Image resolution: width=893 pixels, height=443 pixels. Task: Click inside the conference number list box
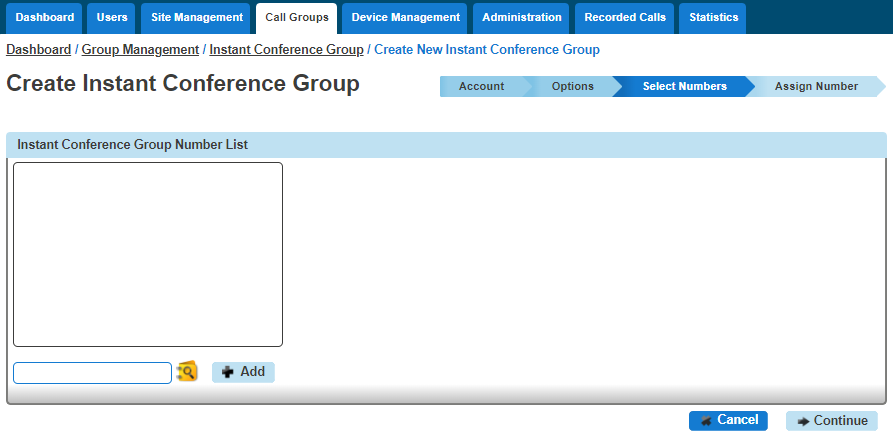click(148, 255)
